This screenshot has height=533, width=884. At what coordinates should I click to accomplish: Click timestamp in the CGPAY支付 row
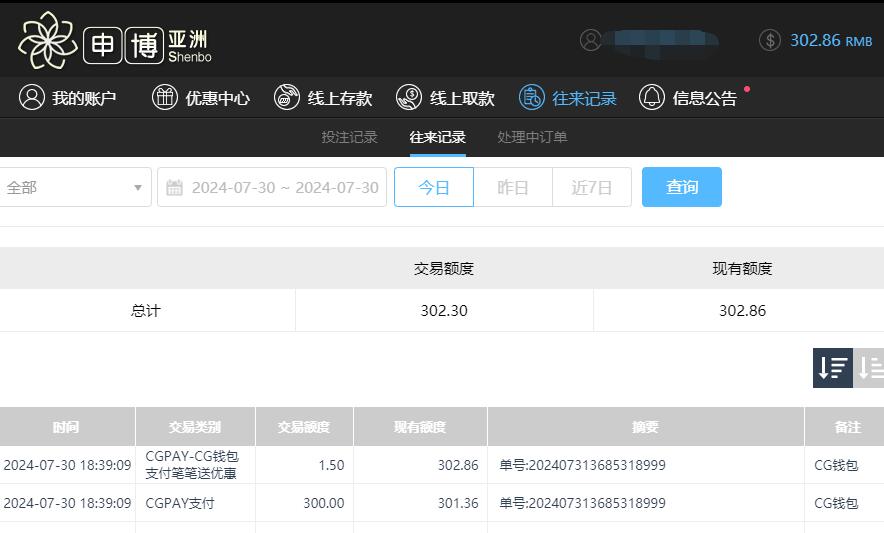[x=67, y=503]
